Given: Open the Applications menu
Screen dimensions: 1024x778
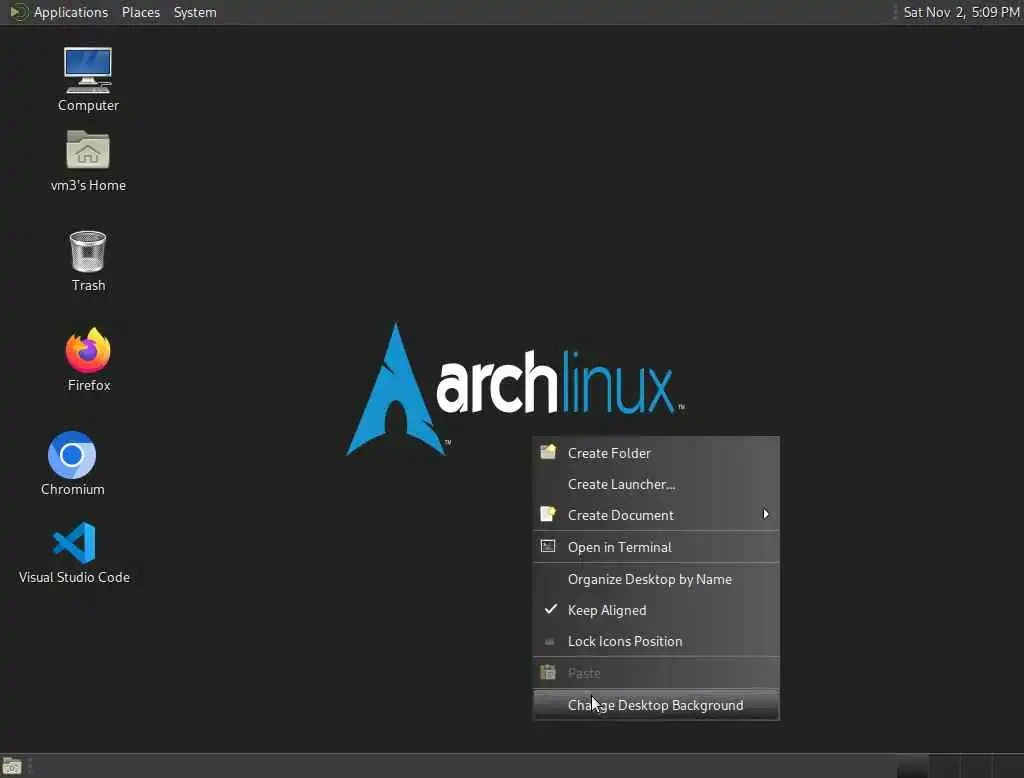Looking at the screenshot, I should [x=71, y=12].
